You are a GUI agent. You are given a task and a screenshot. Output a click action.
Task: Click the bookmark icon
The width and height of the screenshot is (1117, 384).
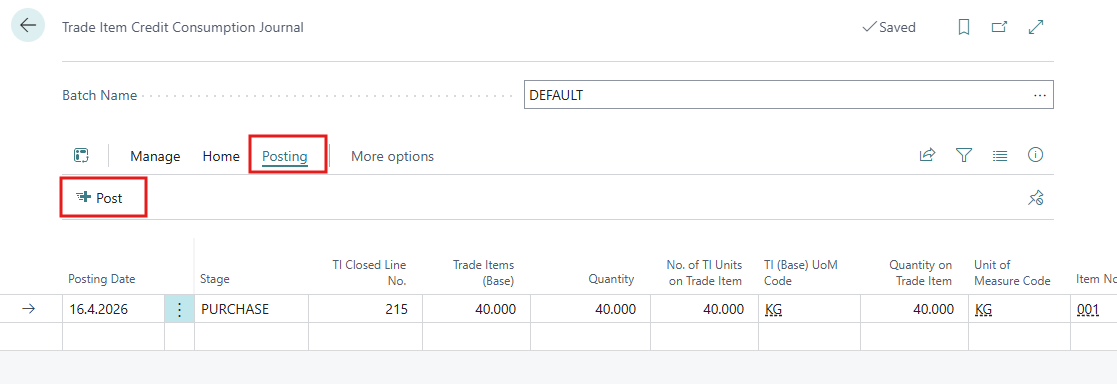(964, 27)
